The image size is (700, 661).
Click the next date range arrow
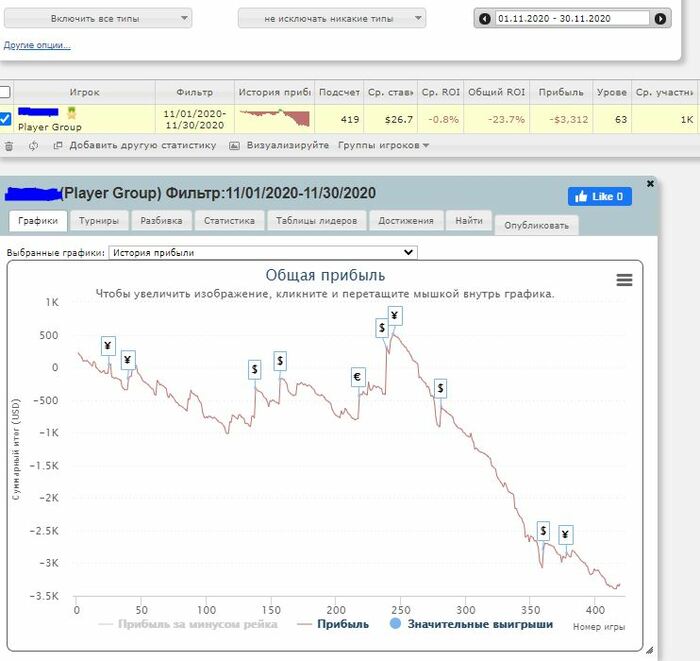coord(660,19)
